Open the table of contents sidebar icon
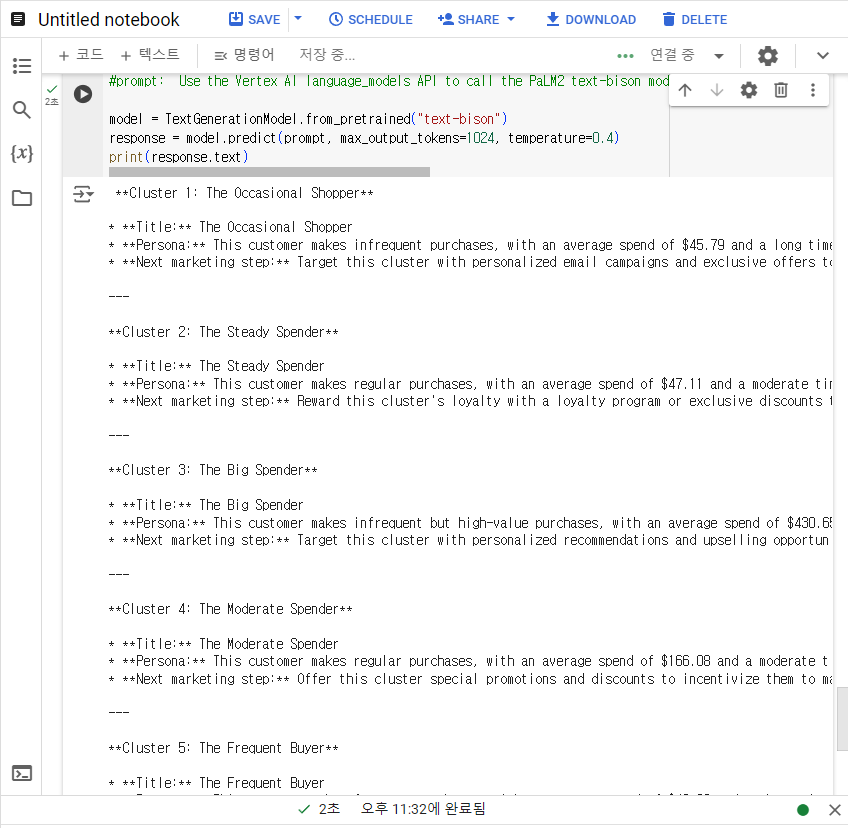Viewport: 848px width, 828px height. tap(22, 66)
